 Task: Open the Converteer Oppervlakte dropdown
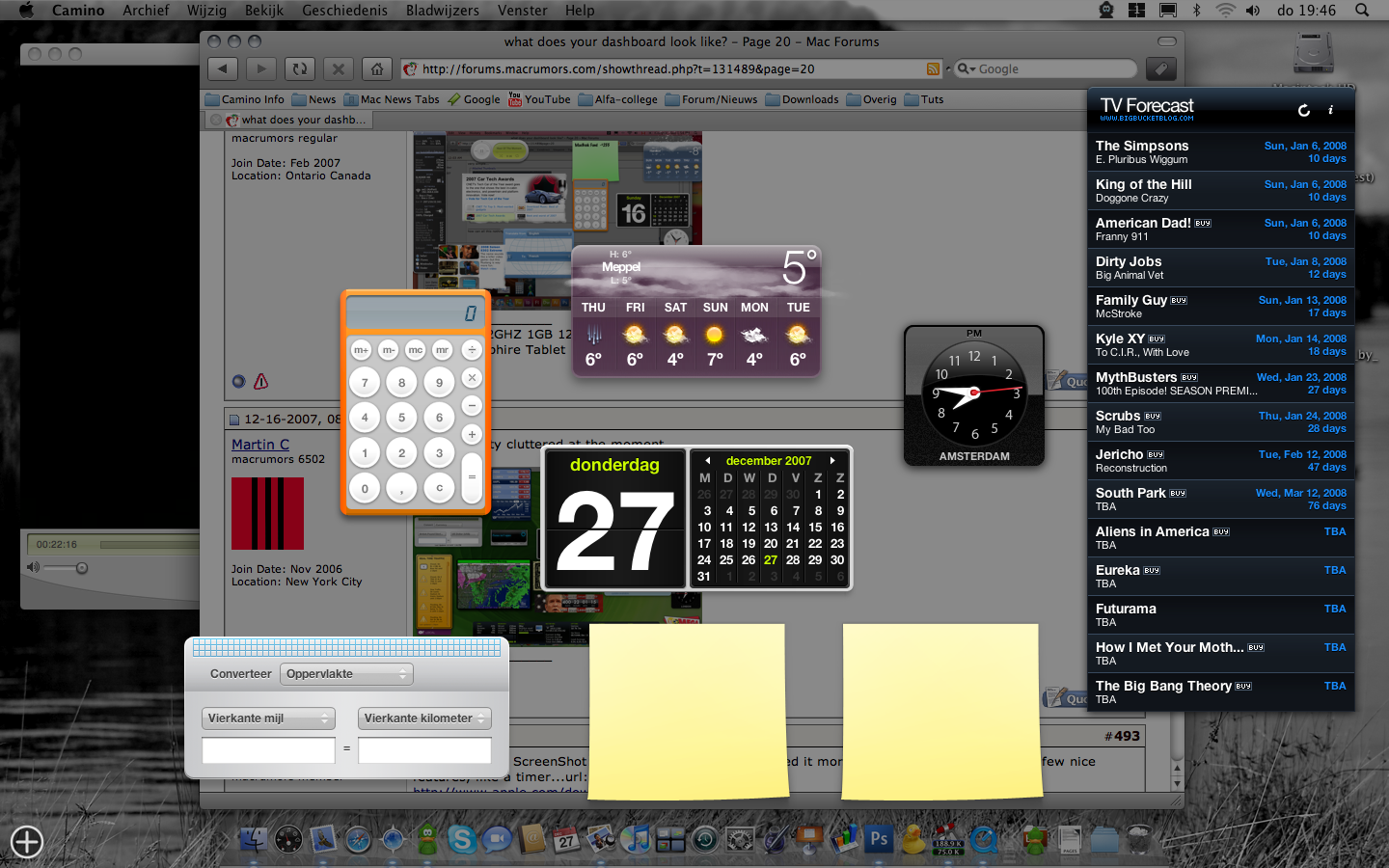tap(347, 674)
